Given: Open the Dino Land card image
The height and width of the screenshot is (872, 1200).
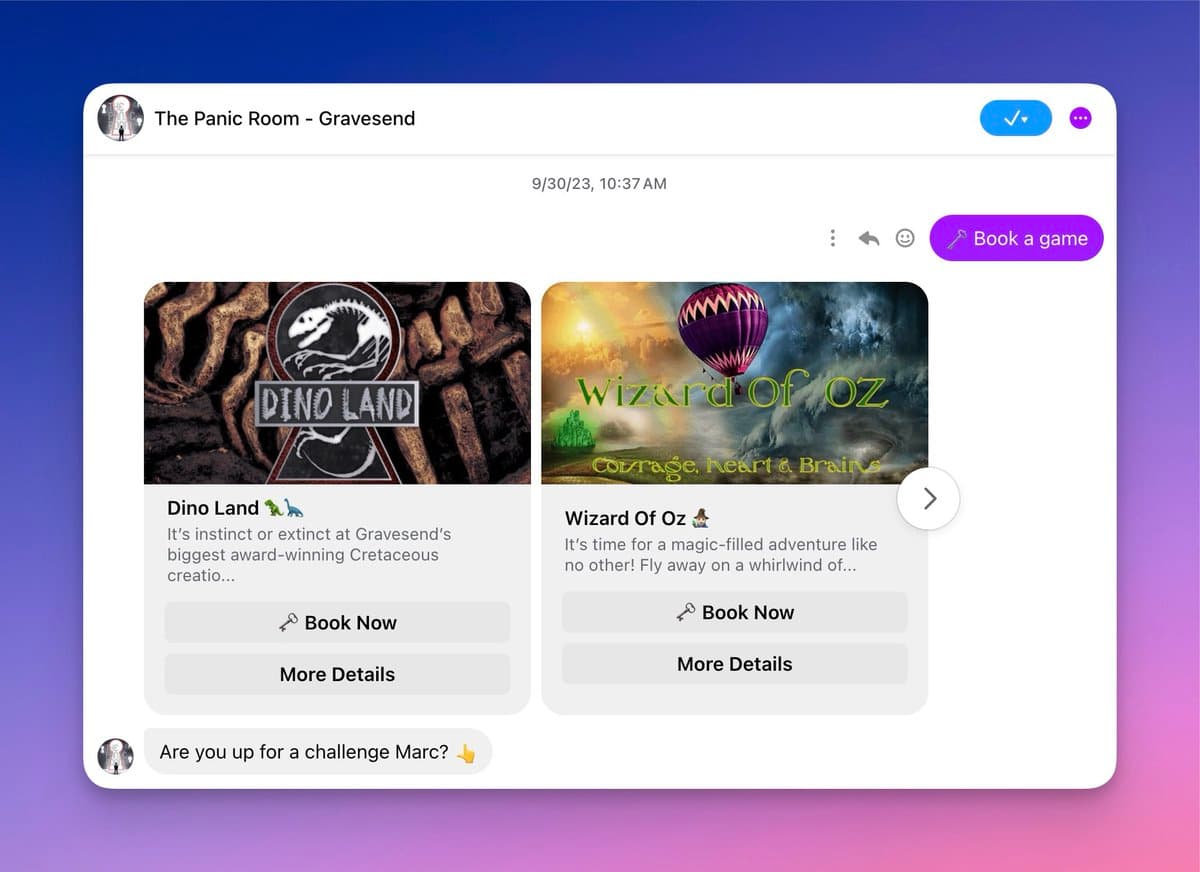Looking at the screenshot, I should coord(337,383).
